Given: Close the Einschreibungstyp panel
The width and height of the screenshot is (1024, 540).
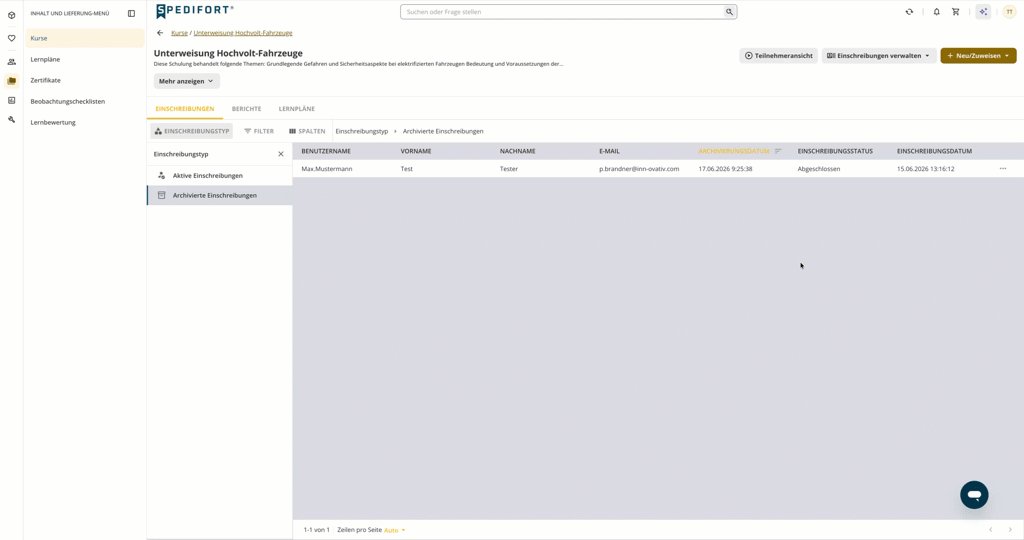Looking at the screenshot, I should tap(281, 154).
